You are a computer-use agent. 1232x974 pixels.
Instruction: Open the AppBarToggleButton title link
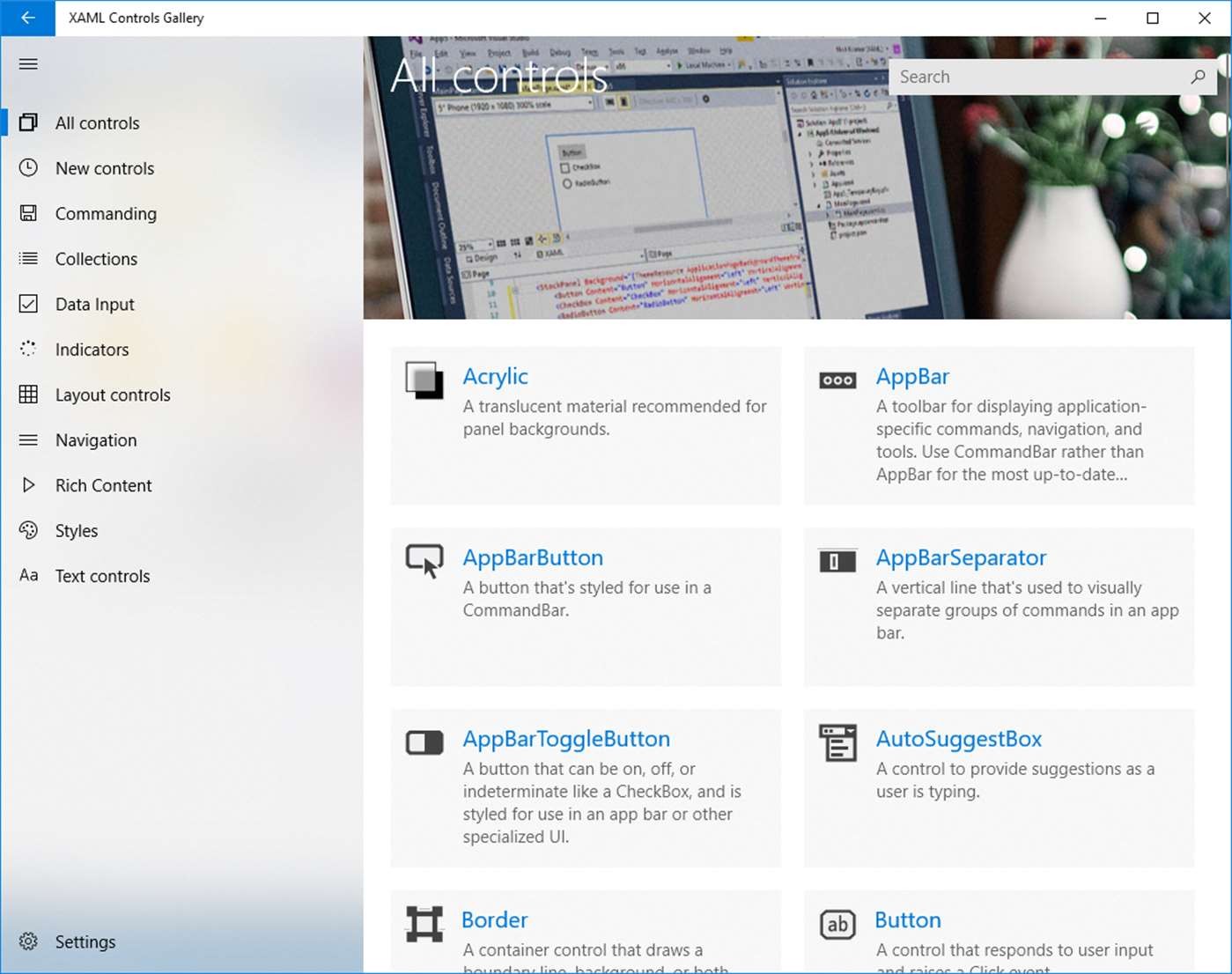coord(566,739)
